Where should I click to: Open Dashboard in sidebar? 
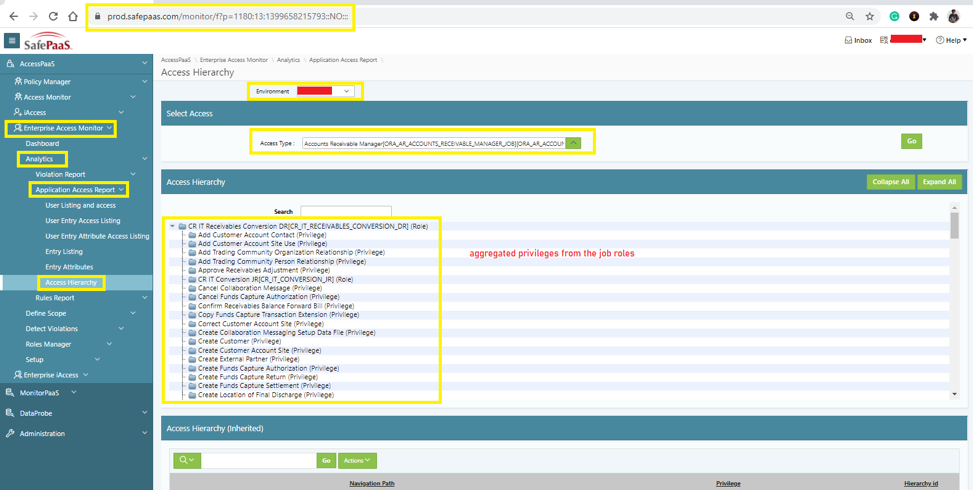click(x=42, y=143)
